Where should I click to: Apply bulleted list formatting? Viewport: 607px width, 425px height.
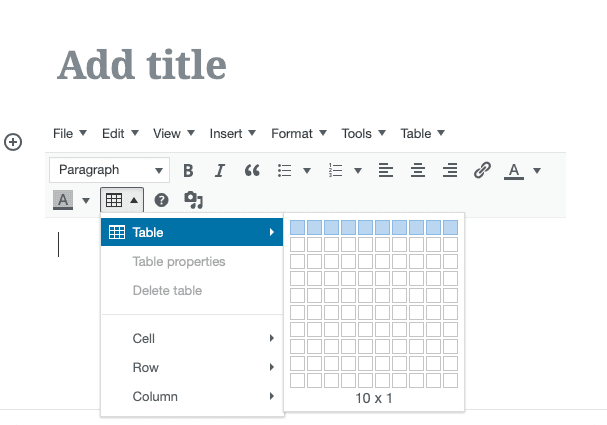pos(285,170)
